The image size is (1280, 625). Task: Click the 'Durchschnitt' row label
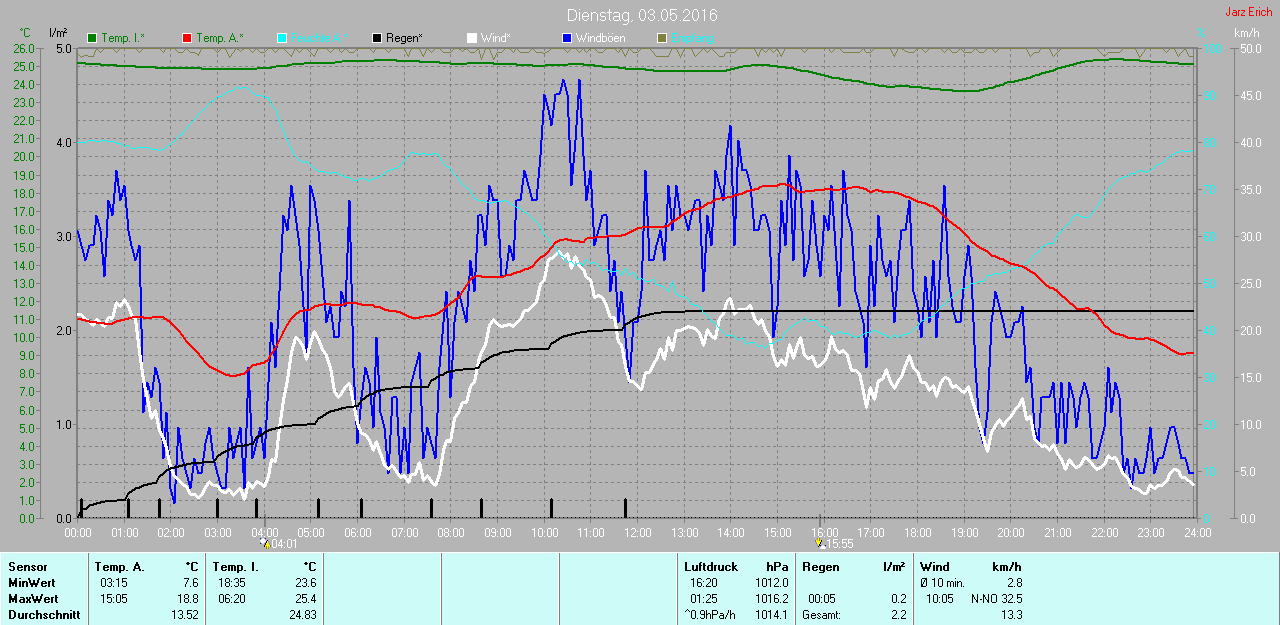click(x=43, y=615)
